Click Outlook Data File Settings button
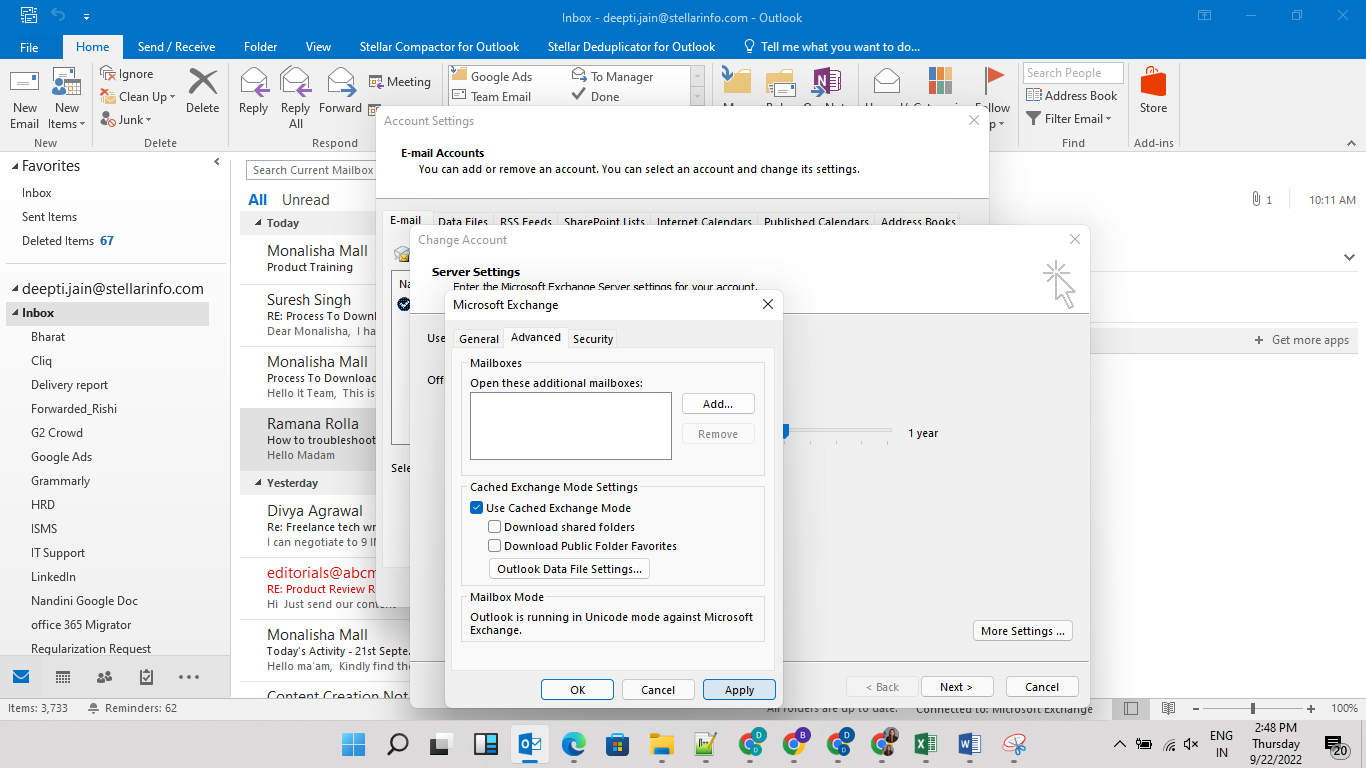Screen dimensions: 1366x768 click(570, 569)
